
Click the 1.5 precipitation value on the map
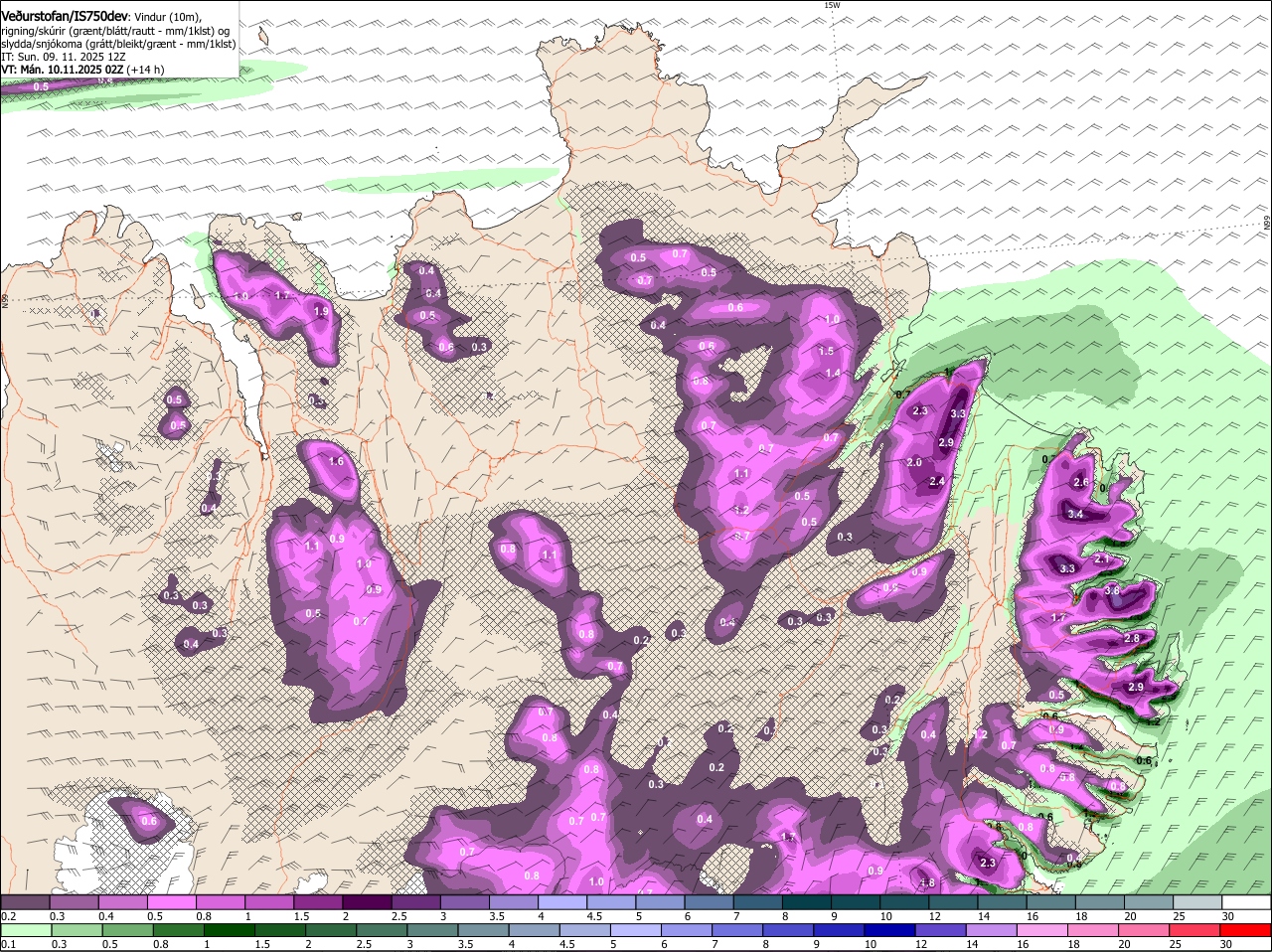pyautogui.click(x=826, y=351)
